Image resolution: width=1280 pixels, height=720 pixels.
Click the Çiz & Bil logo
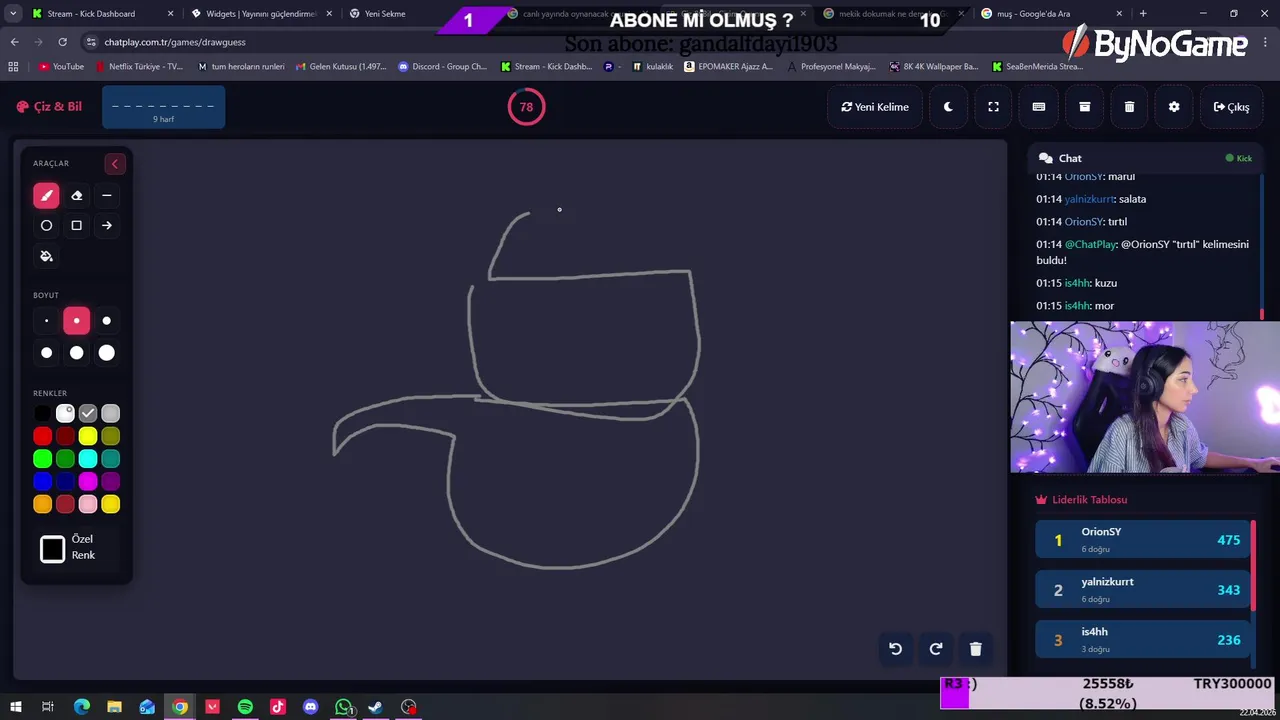pos(49,107)
